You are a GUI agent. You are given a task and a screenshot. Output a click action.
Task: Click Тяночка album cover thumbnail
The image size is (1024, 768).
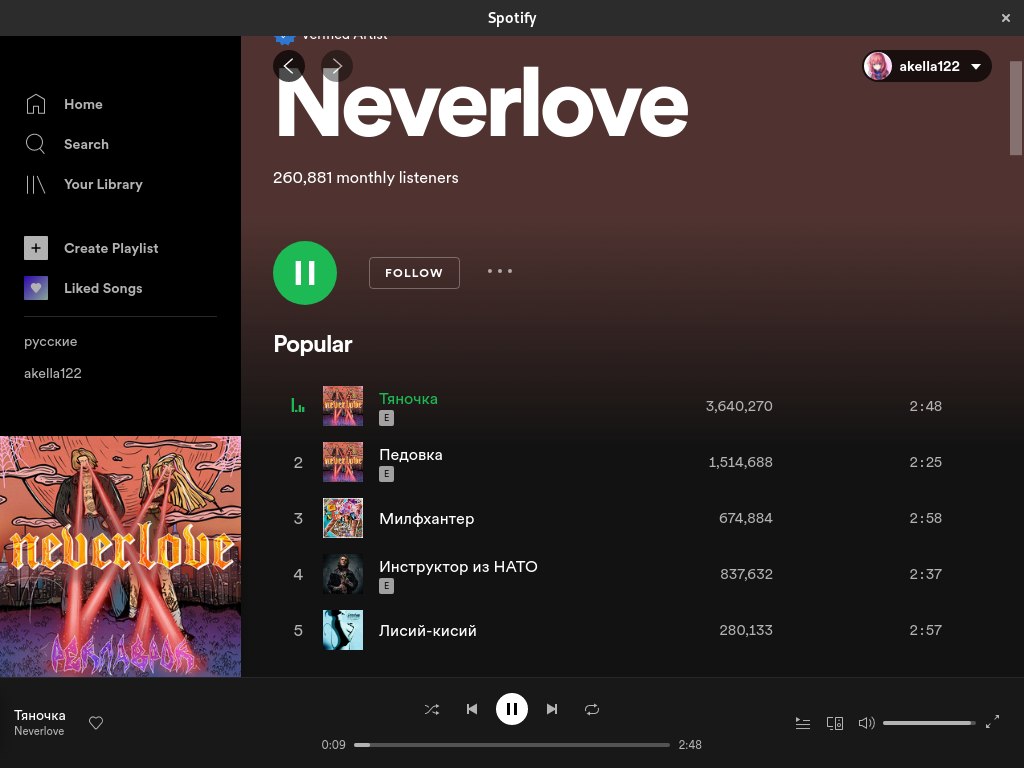[x=343, y=406]
